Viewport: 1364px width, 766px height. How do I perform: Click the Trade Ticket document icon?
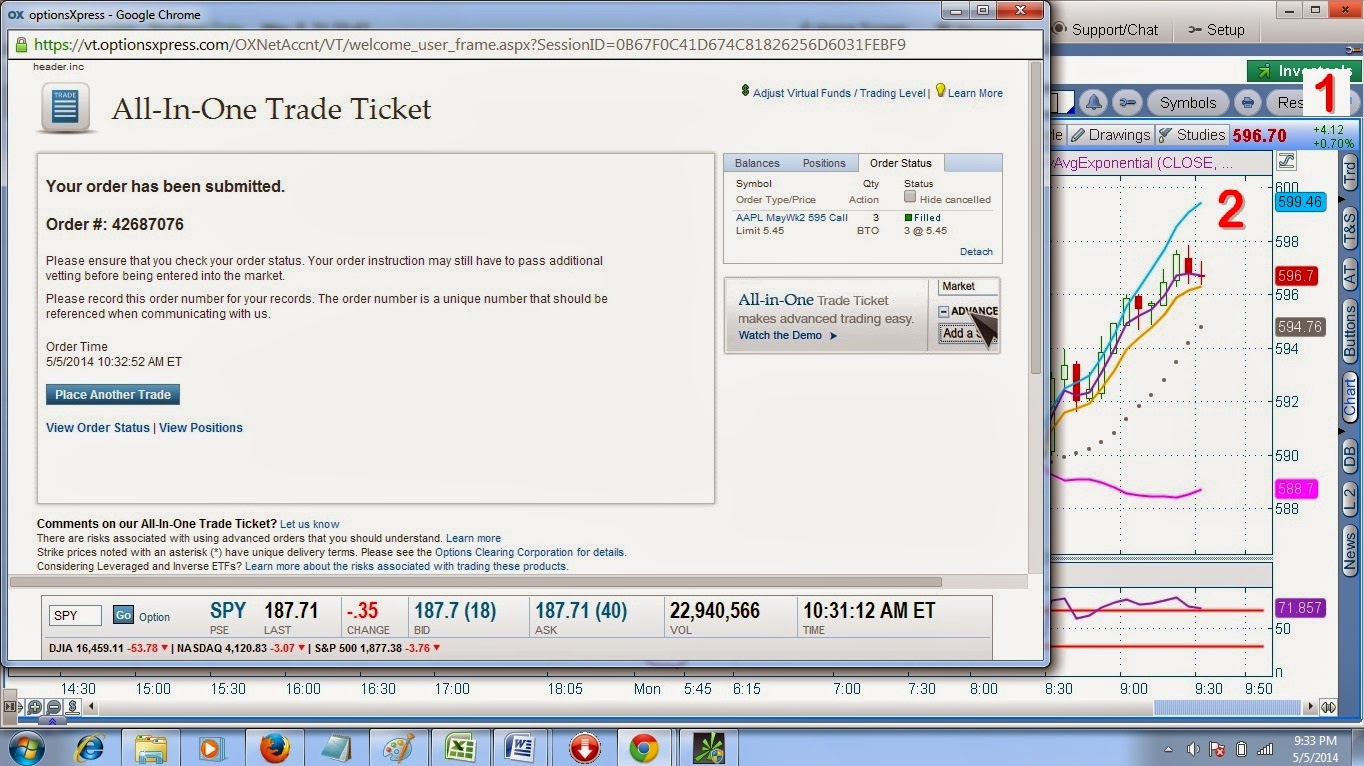pyautogui.click(x=65, y=107)
